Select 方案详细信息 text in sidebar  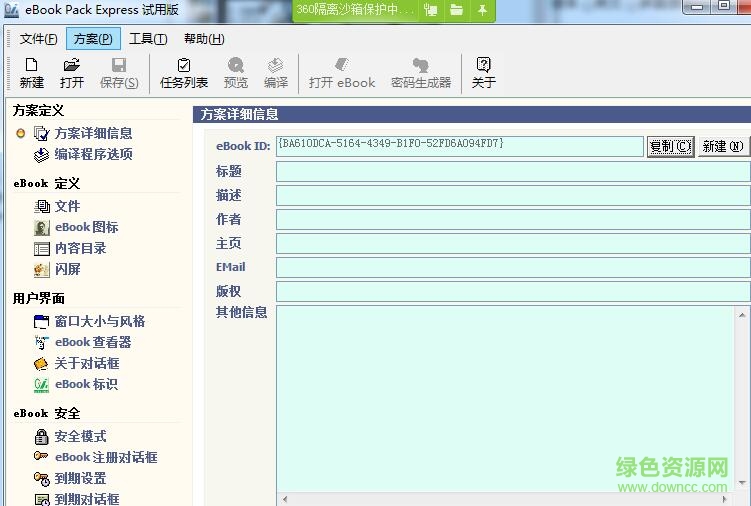[x=93, y=133]
